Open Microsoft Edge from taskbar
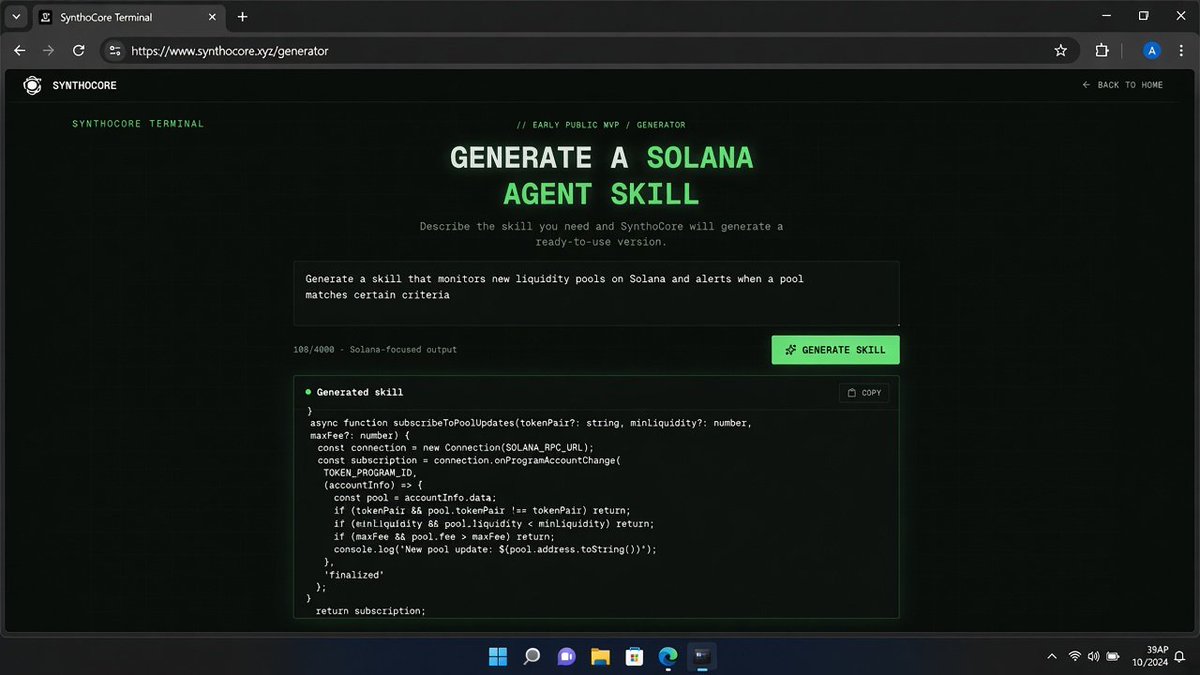This screenshot has height=675, width=1200. pyautogui.click(x=668, y=656)
